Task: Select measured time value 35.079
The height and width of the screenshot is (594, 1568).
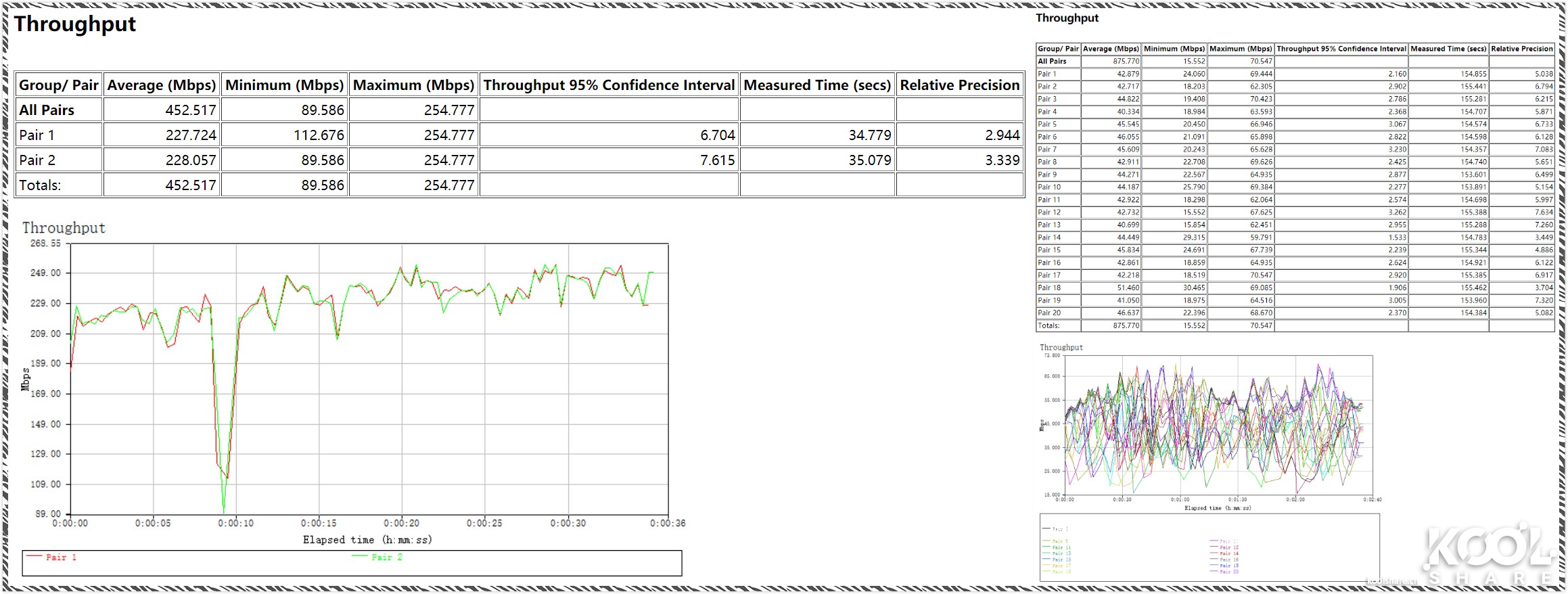Action: (x=870, y=160)
